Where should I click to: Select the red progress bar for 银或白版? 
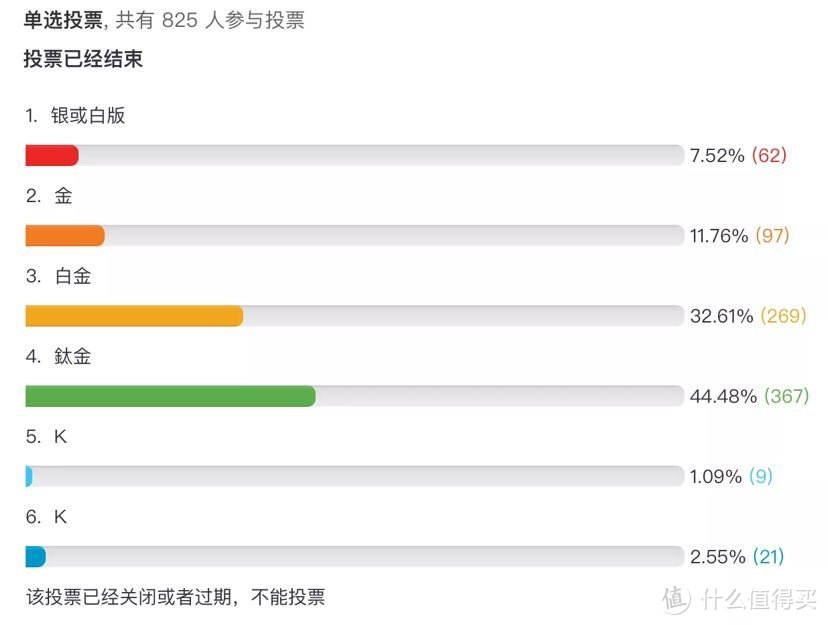click(50, 155)
